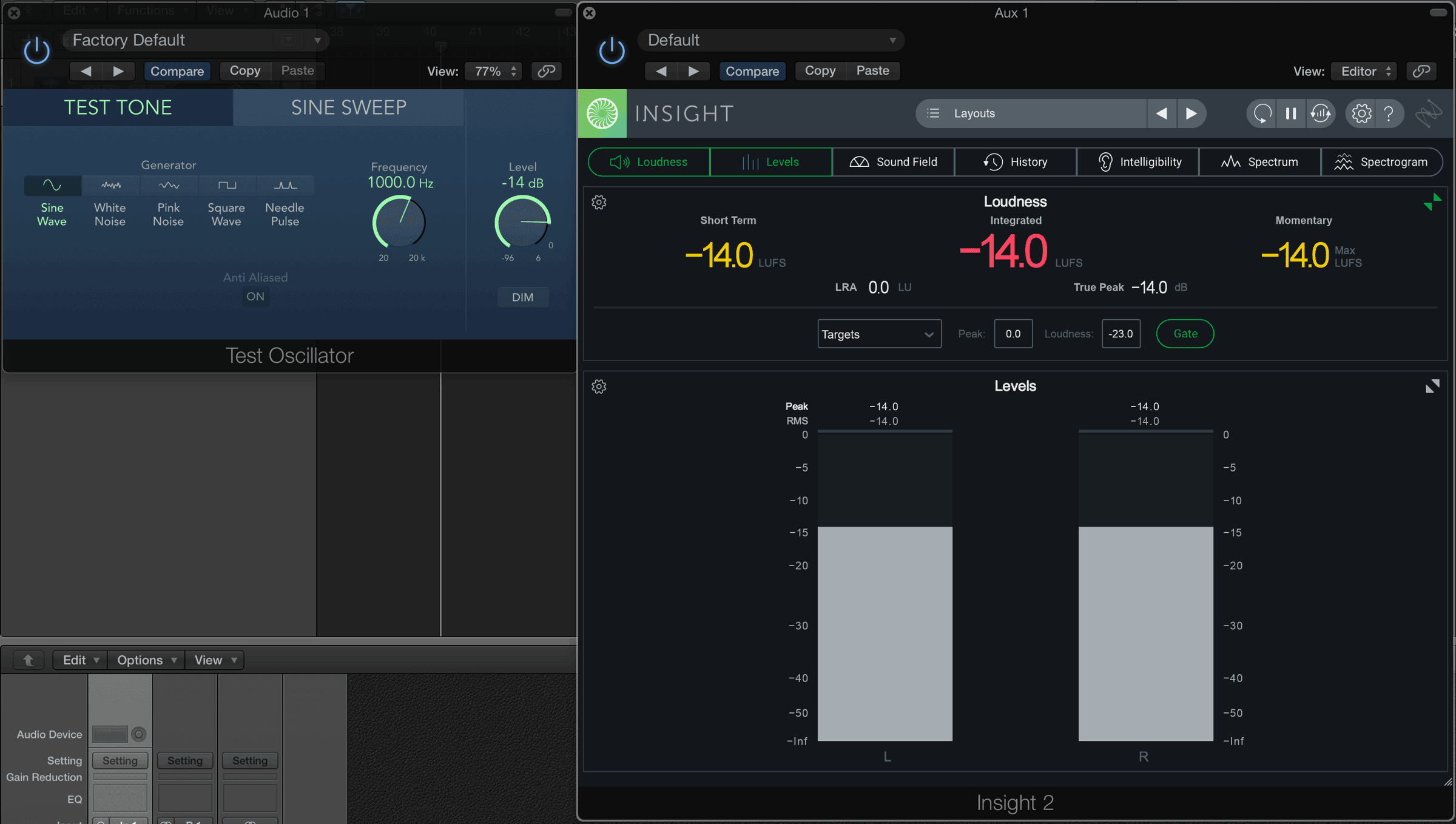Click the Insight logo icon
The image size is (1456, 824).
602,113
